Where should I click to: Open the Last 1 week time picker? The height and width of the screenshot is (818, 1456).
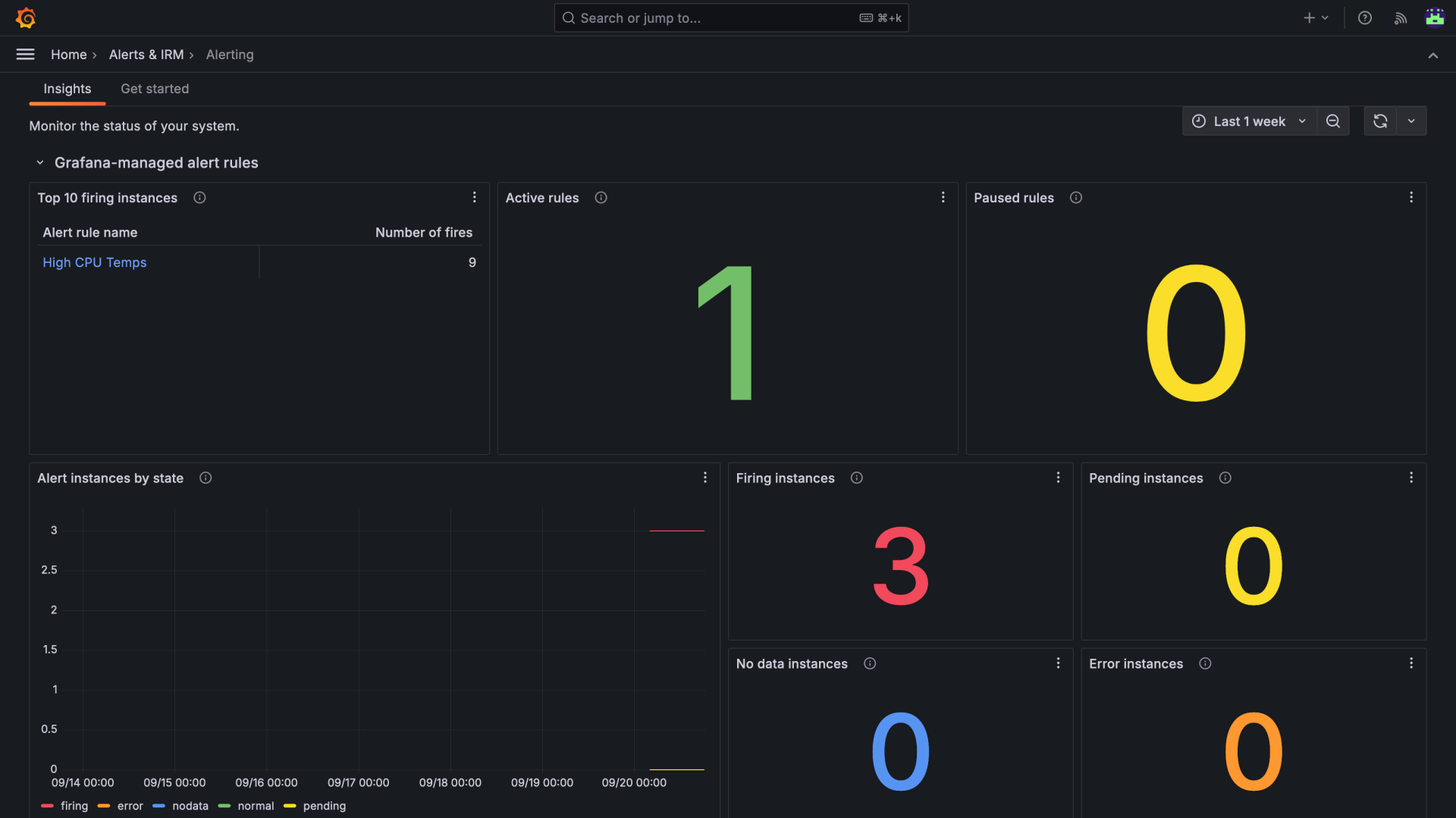pos(1249,121)
